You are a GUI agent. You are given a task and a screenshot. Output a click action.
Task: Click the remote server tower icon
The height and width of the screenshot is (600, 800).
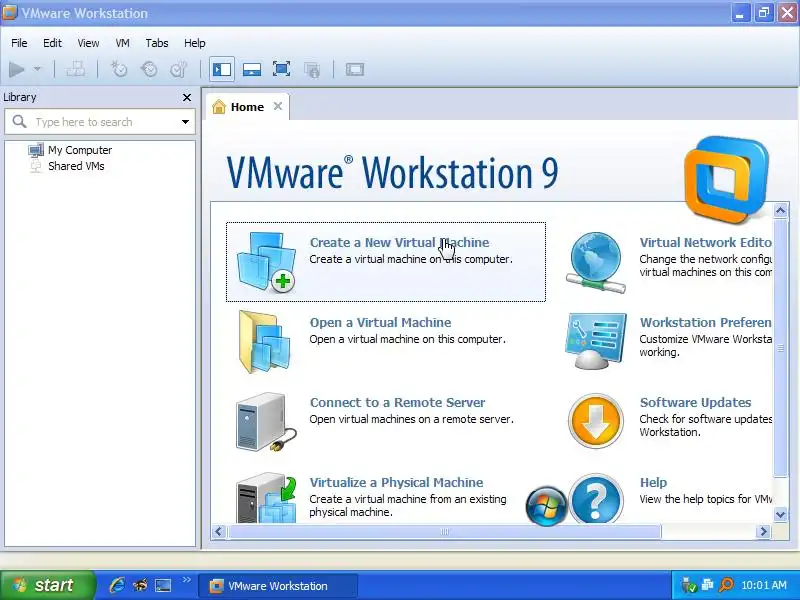pyautogui.click(x=265, y=421)
